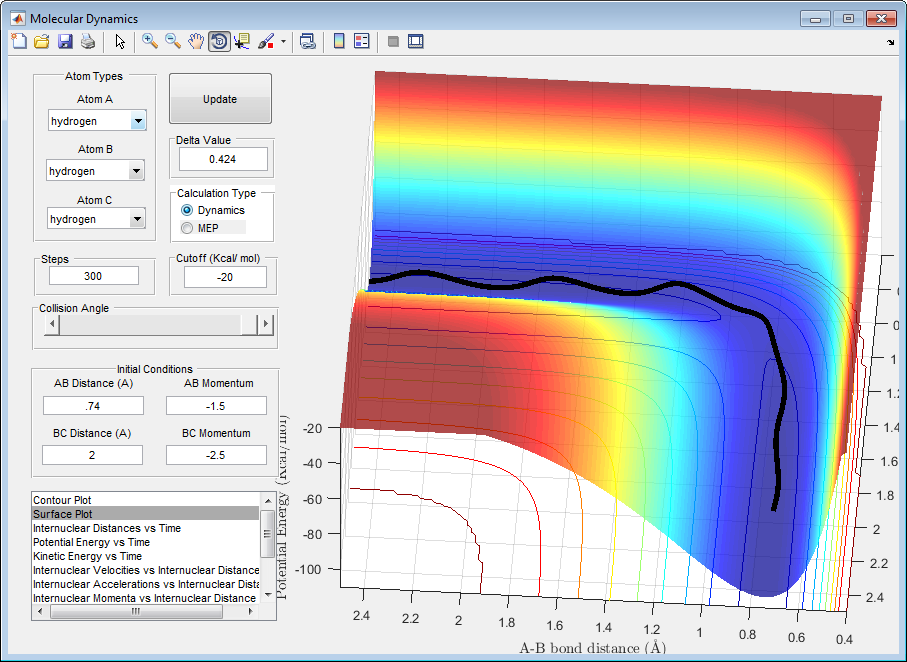
Task: Click the Collision Angle slider right arrow
Action: point(265,324)
